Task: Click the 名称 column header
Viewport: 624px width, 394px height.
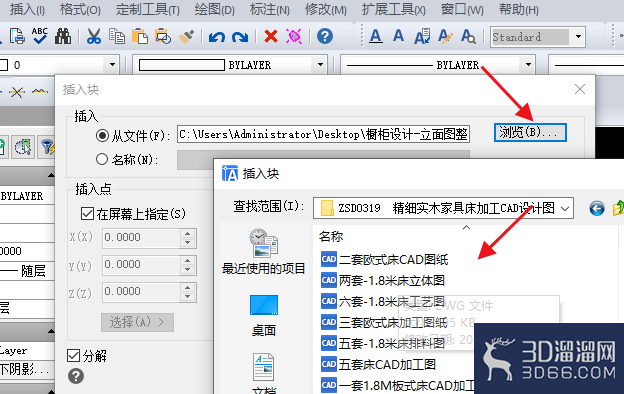Action: tap(331, 236)
